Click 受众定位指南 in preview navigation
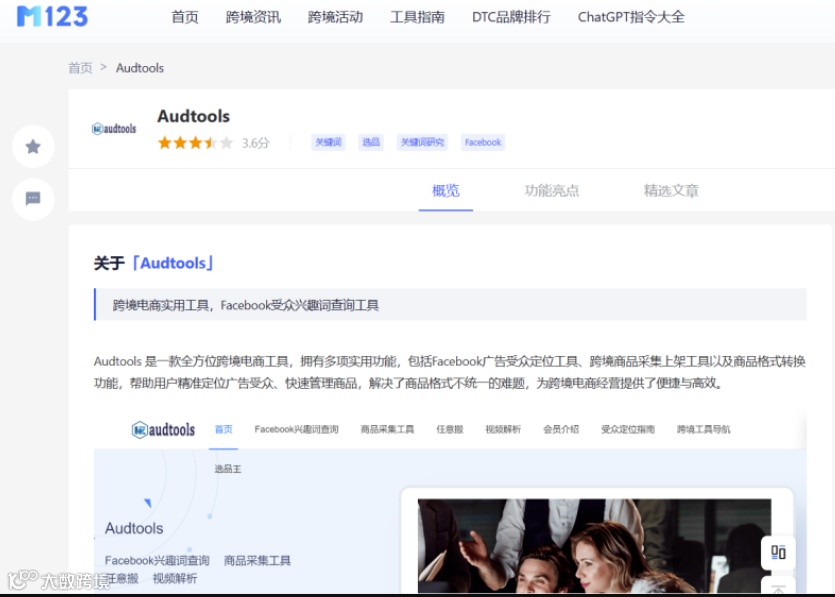This screenshot has width=835, height=597. click(x=628, y=429)
